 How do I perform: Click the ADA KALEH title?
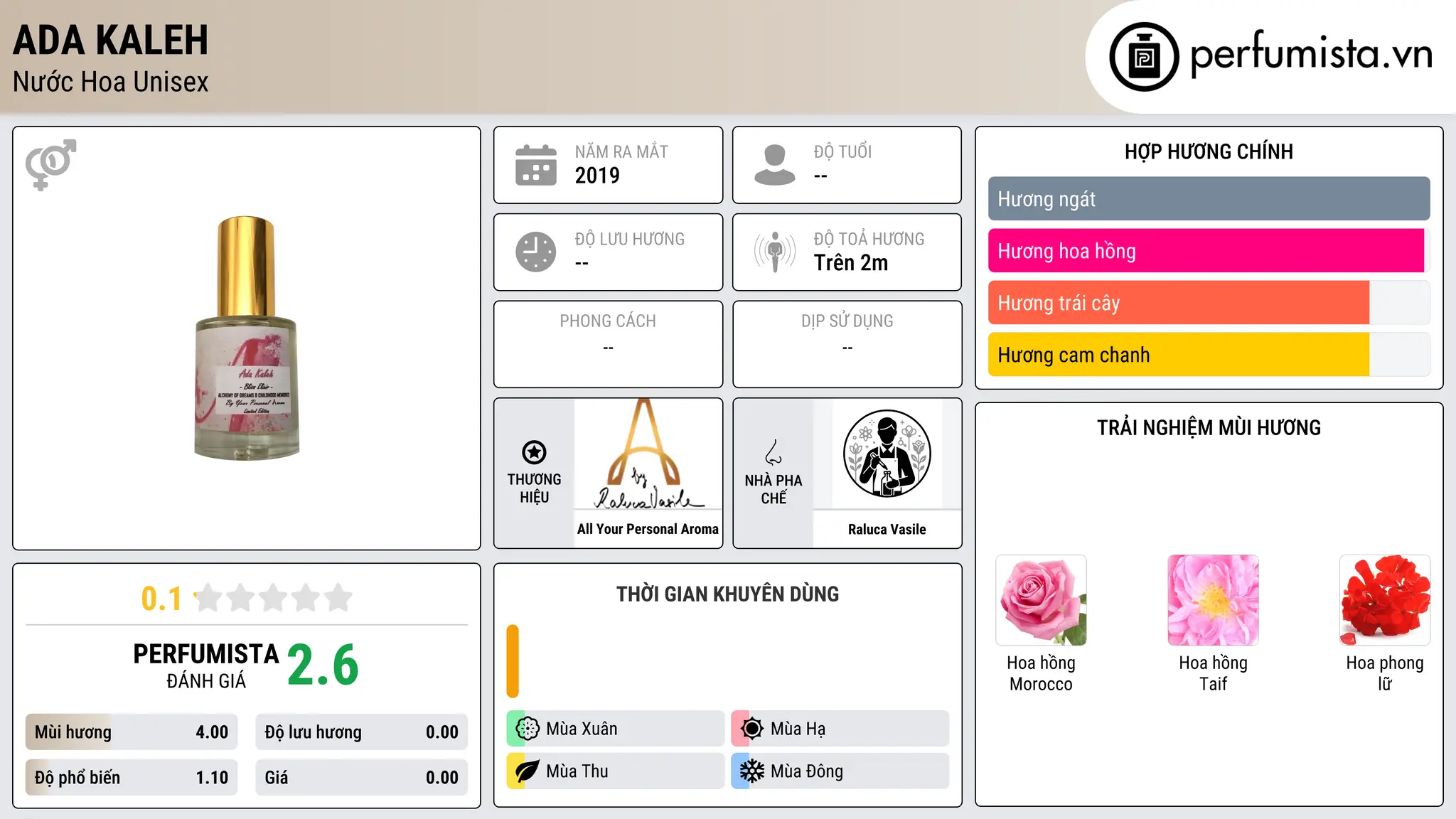[111, 41]
